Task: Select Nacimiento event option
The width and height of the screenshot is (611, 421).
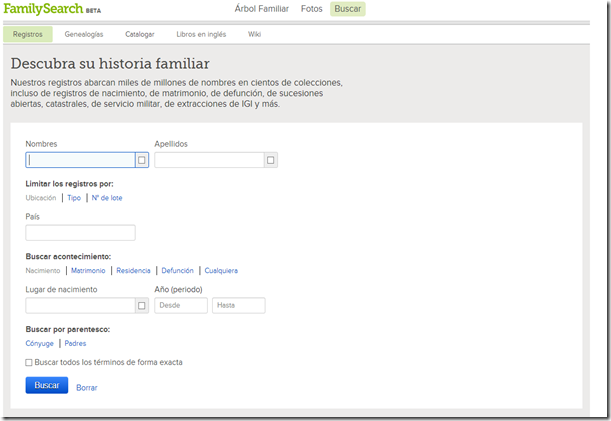Action: (43, 271)
